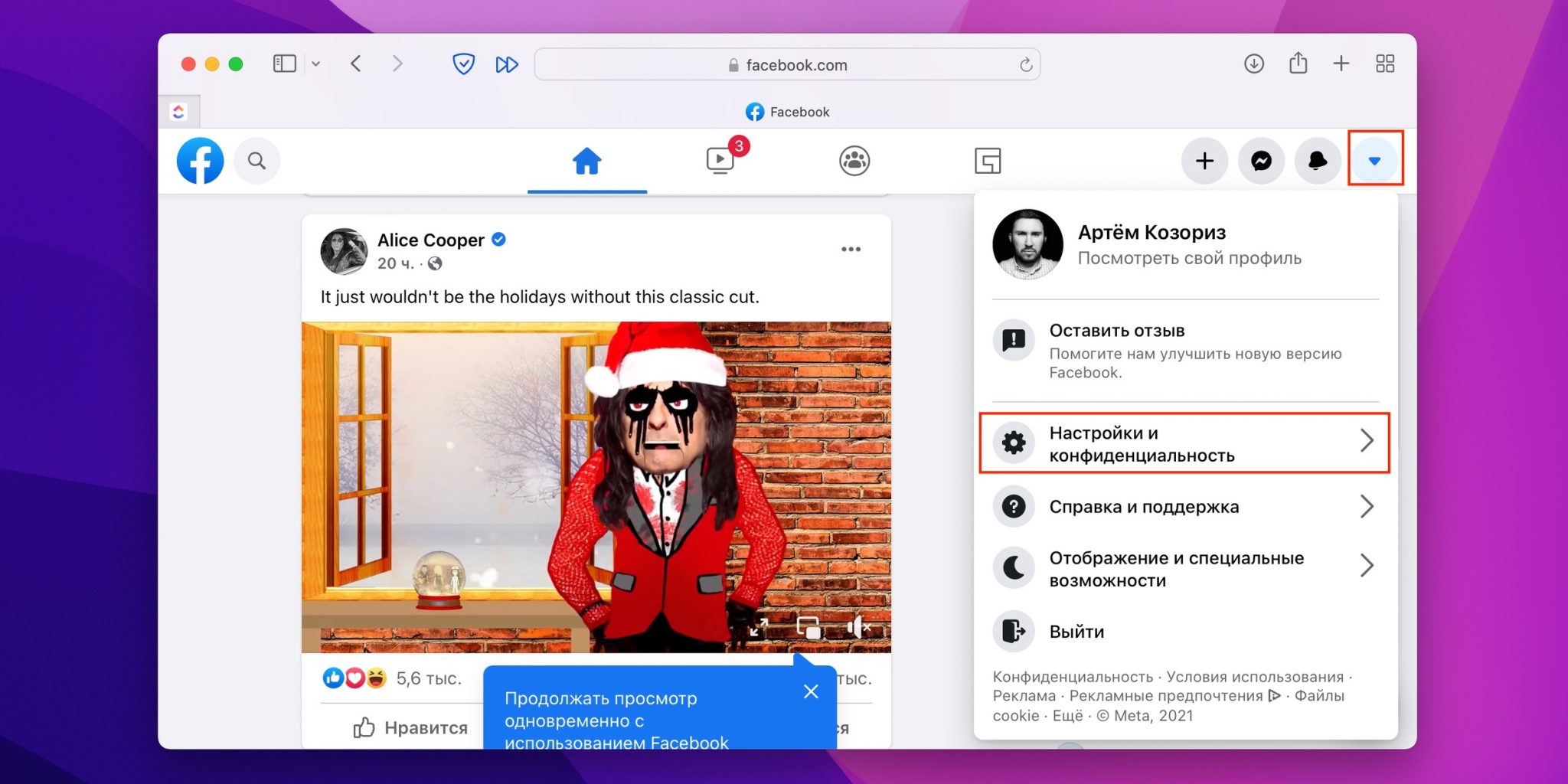The image size is (1568, 784).
Task: Click the privacy shield icon
Action: click(x=463, y=64)
